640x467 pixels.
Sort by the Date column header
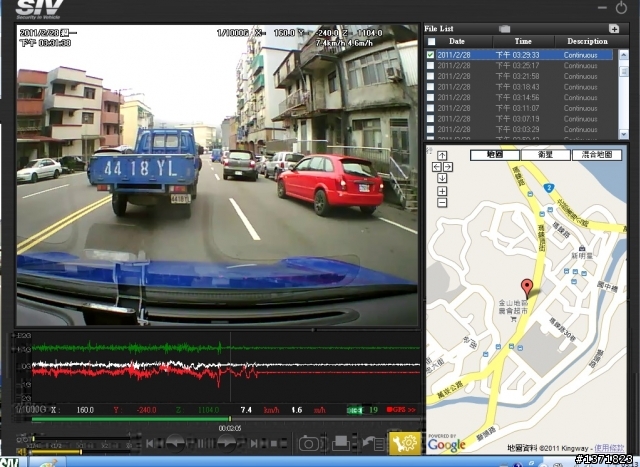(457, 41)
